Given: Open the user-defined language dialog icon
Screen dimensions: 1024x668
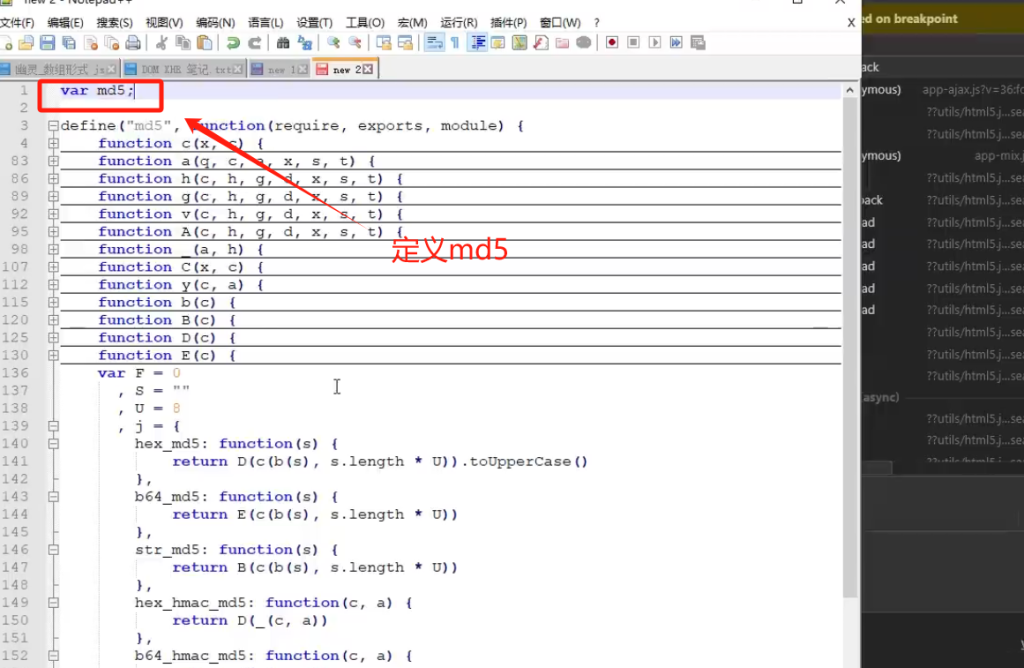Looking at the screenshot, I should pos(498,43).
